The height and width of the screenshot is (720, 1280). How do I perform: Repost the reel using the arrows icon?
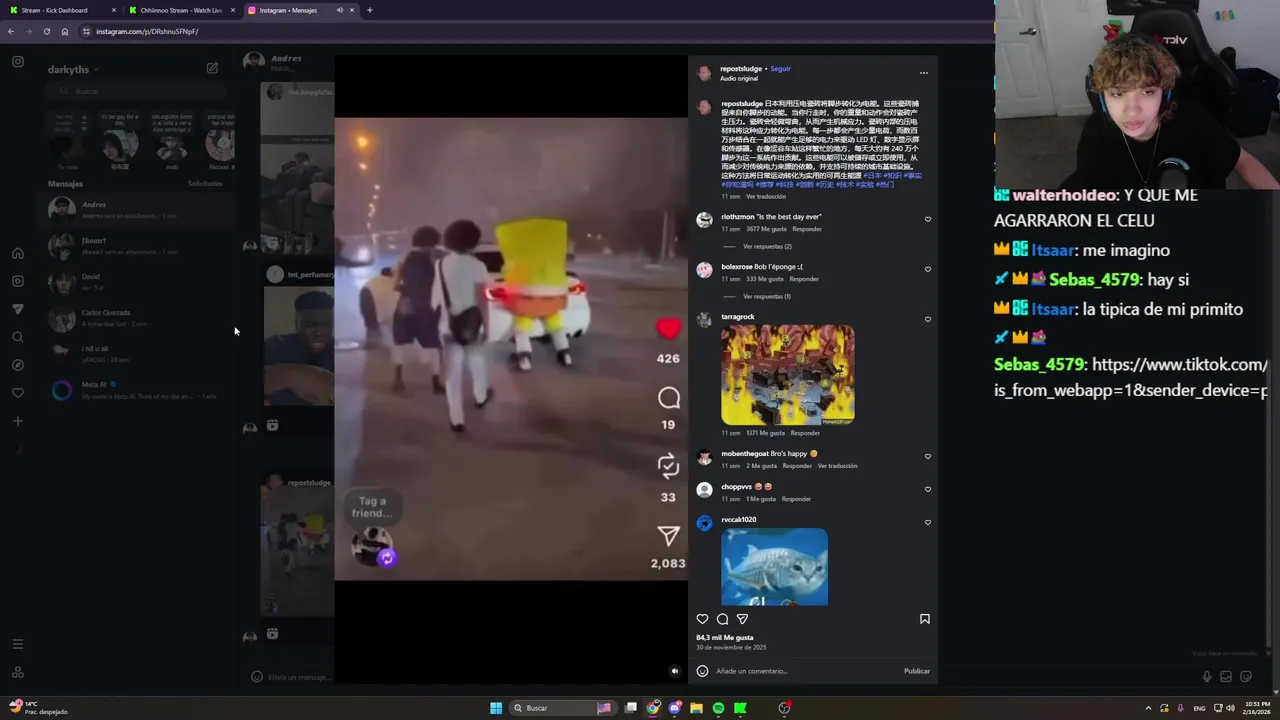click(x=668, y=465)
